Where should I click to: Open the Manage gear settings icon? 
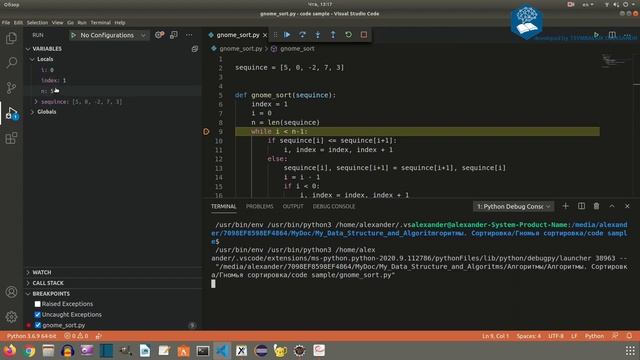pos(11,317)
